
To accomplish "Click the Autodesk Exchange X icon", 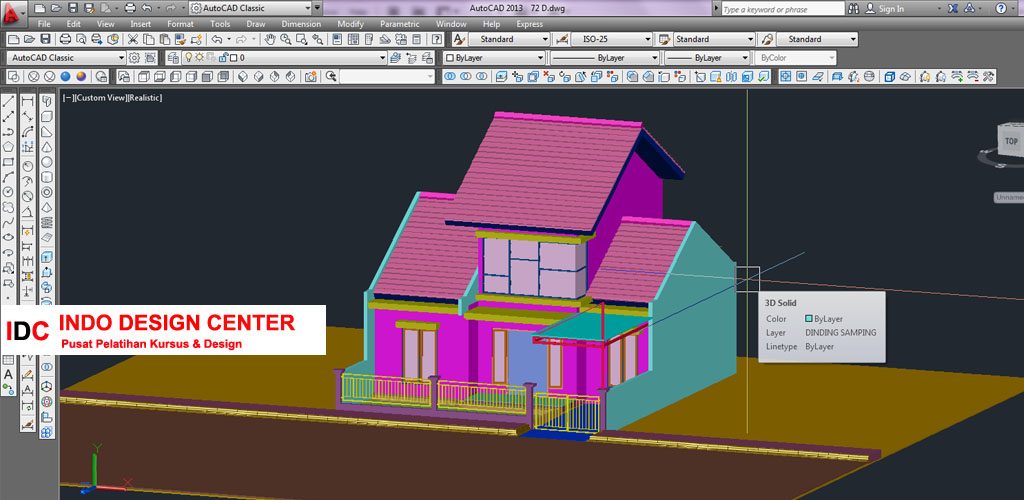I will (953, 8).
